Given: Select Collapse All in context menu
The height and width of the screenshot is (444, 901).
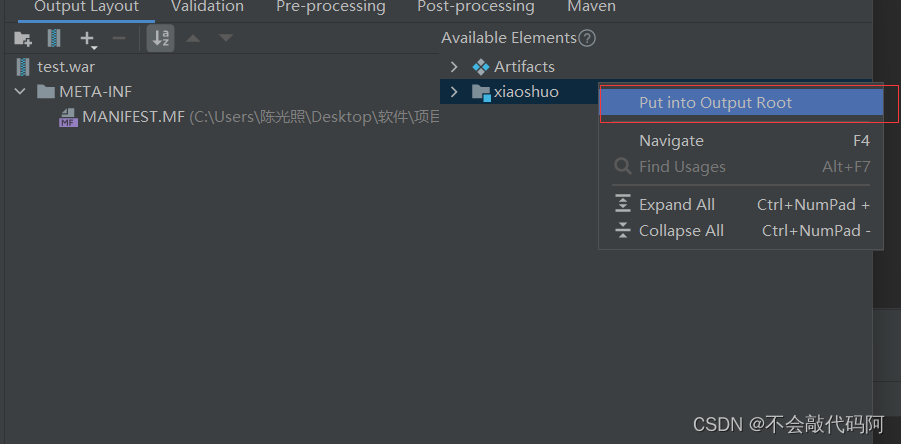Looking at the screenshot, I should [681, 231].
